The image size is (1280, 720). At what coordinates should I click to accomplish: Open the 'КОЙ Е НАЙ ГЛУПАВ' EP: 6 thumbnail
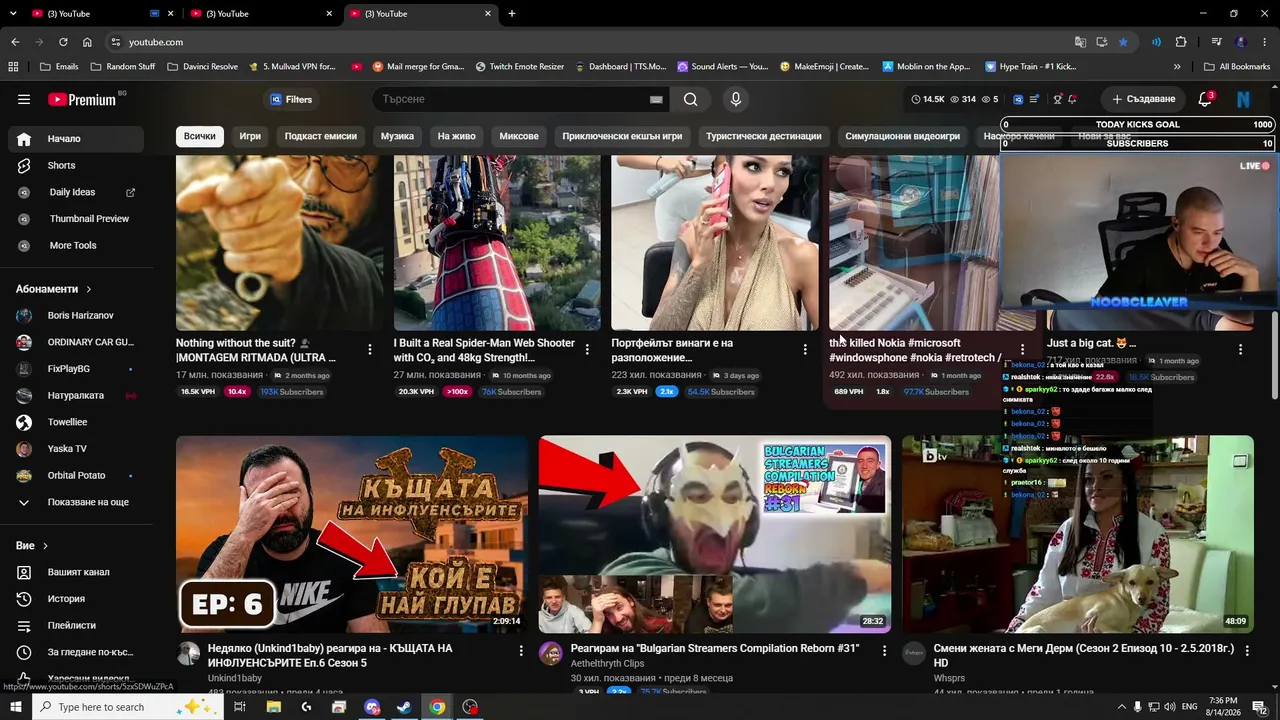pos(352,534)
